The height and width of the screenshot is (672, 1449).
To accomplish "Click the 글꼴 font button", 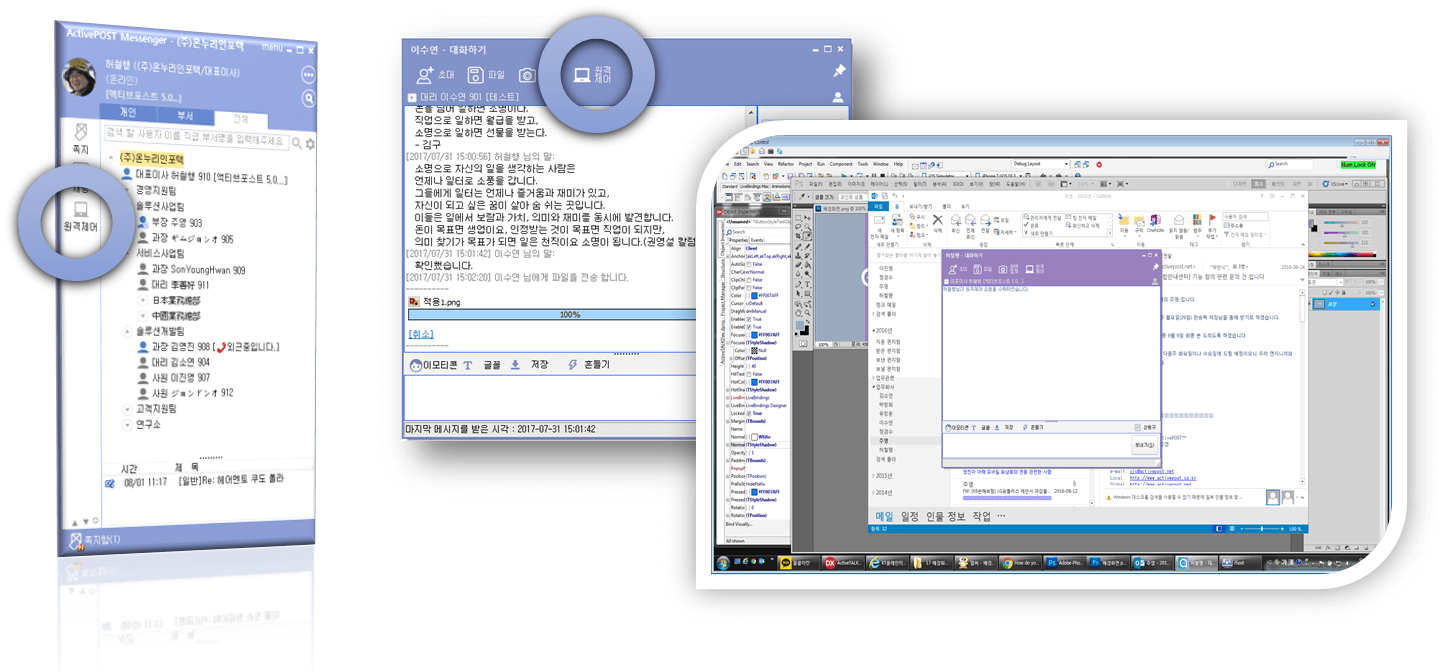I will pos(482,365).
